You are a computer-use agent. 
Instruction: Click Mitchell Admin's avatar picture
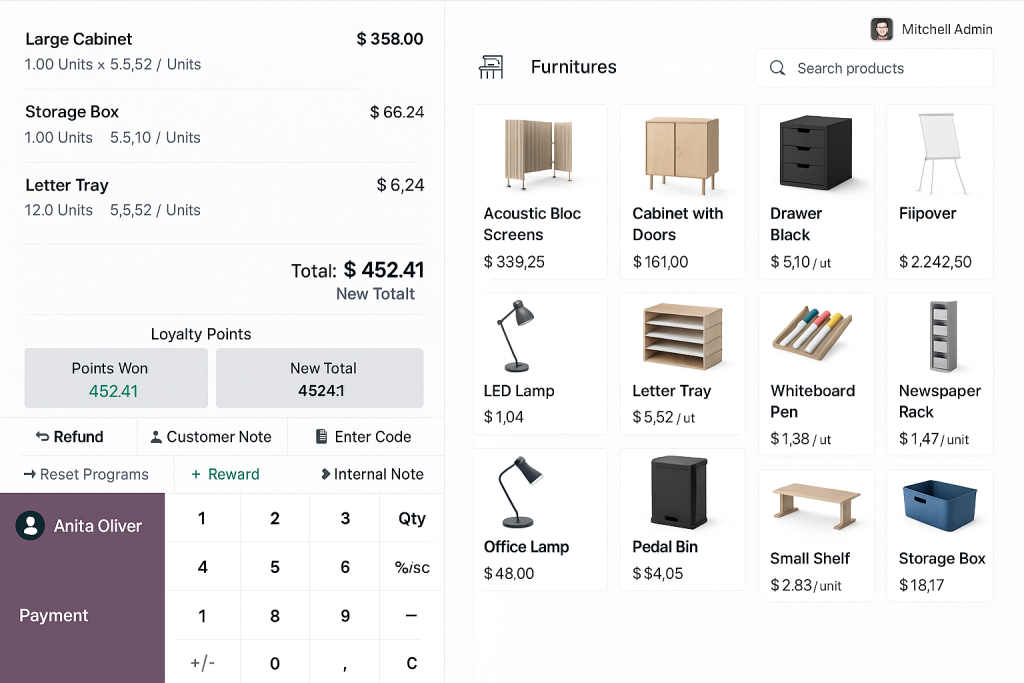(881, 29)
